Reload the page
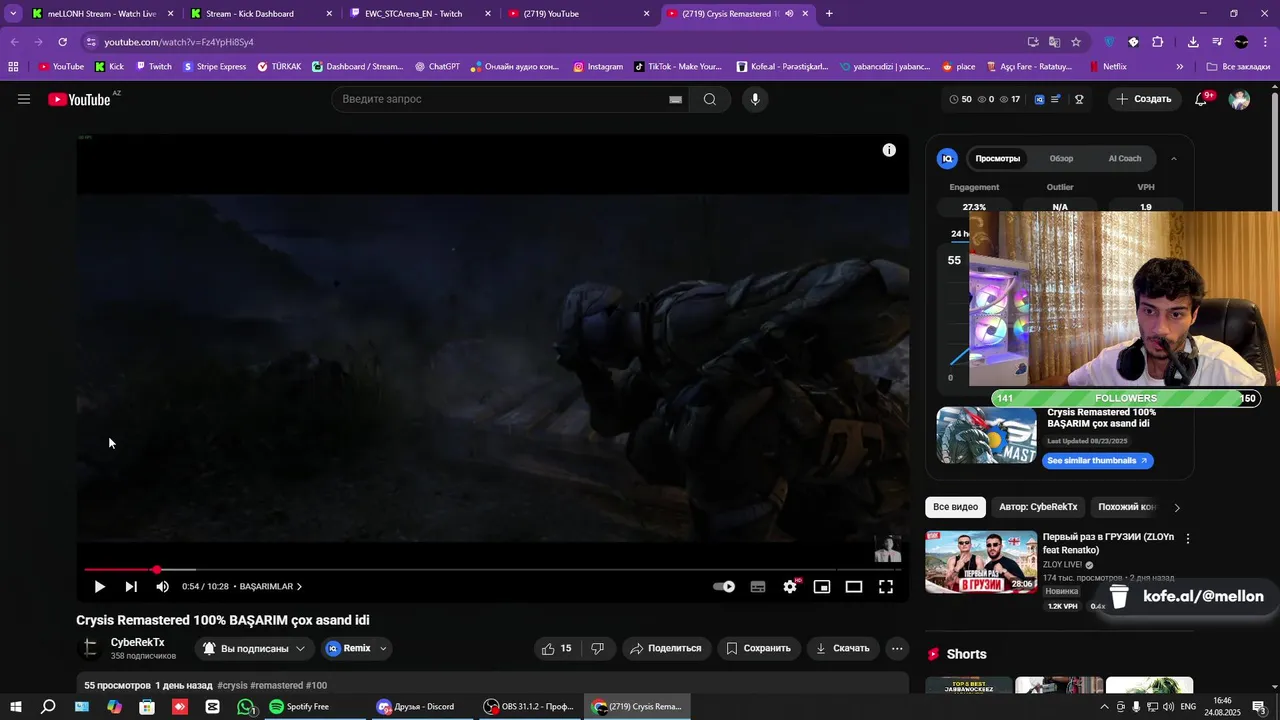1280x720 pixels. point(62,42)
